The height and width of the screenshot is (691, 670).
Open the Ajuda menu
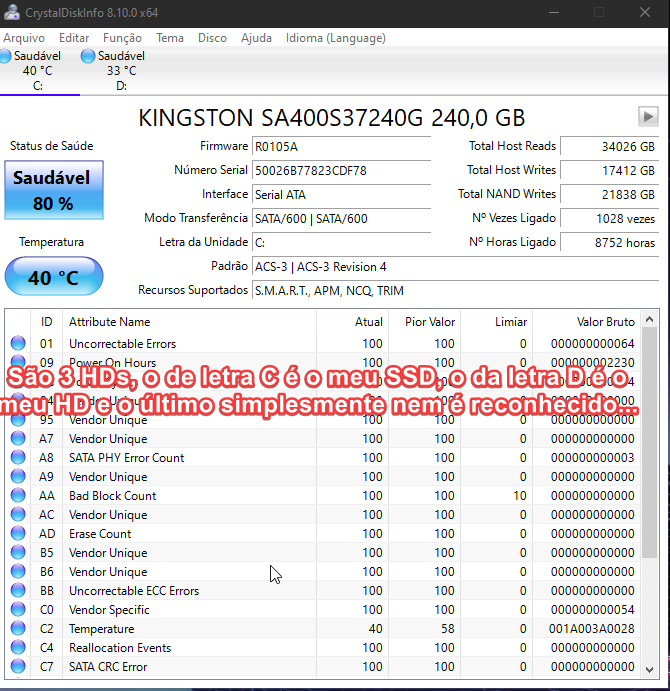coord(256,38)
